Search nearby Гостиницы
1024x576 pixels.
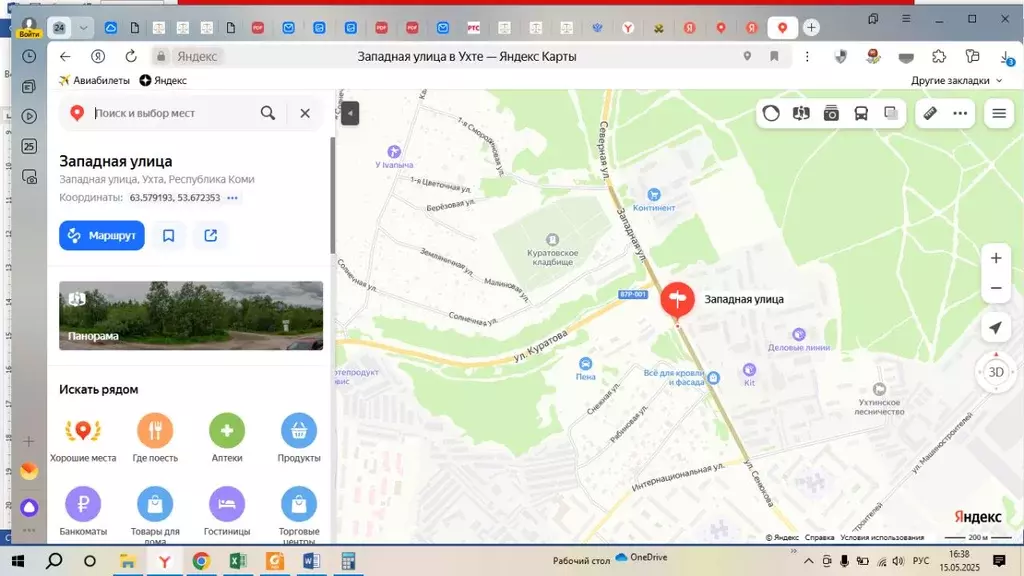pyautogui.click(x=227, y=511)
